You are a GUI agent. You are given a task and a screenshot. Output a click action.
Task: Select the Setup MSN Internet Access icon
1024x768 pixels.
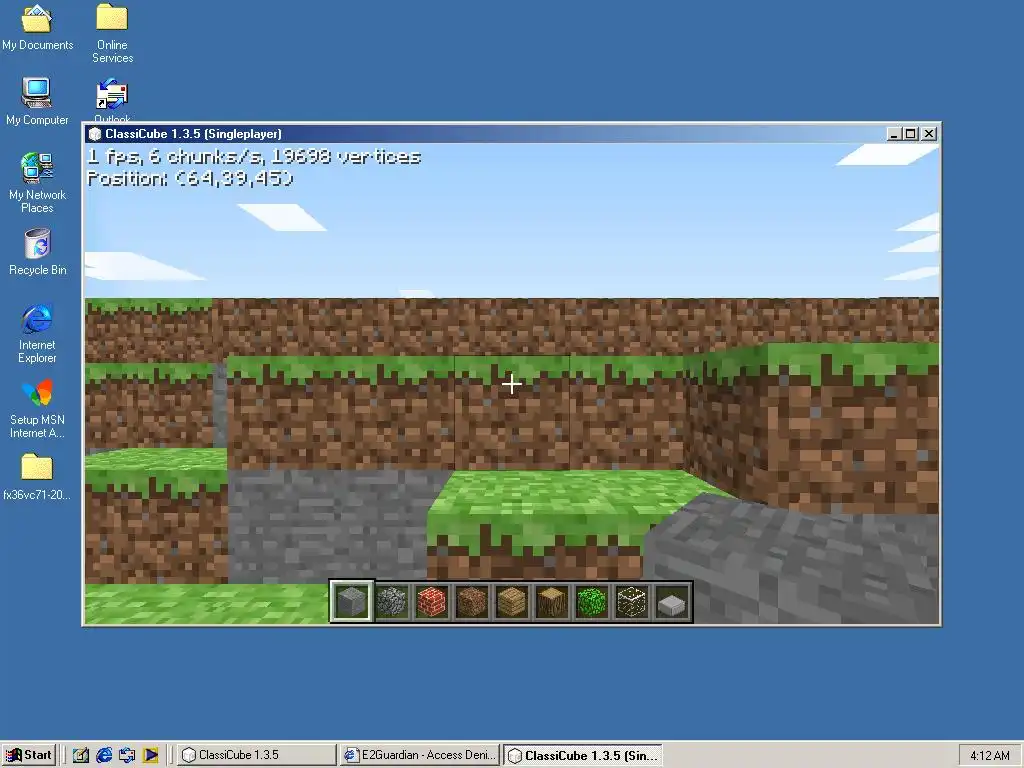pyautogui.click(x=37, y=409)
